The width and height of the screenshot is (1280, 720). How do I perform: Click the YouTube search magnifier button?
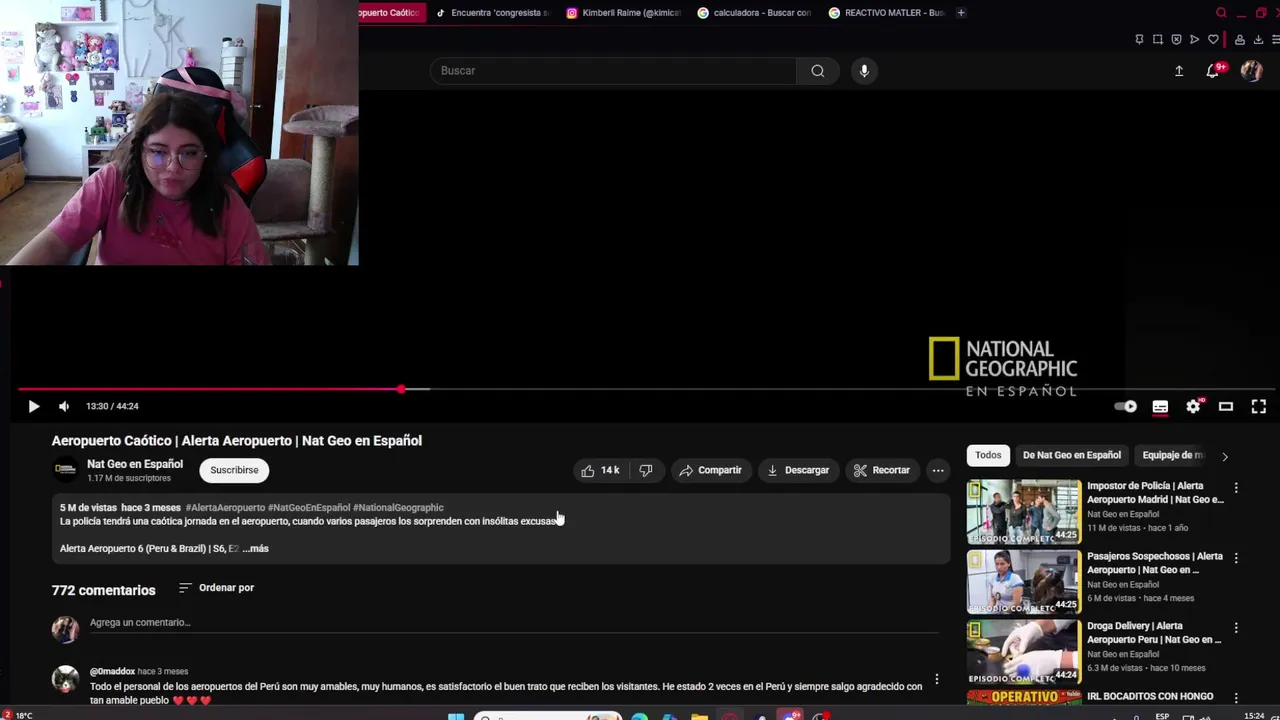click(818, 70)
